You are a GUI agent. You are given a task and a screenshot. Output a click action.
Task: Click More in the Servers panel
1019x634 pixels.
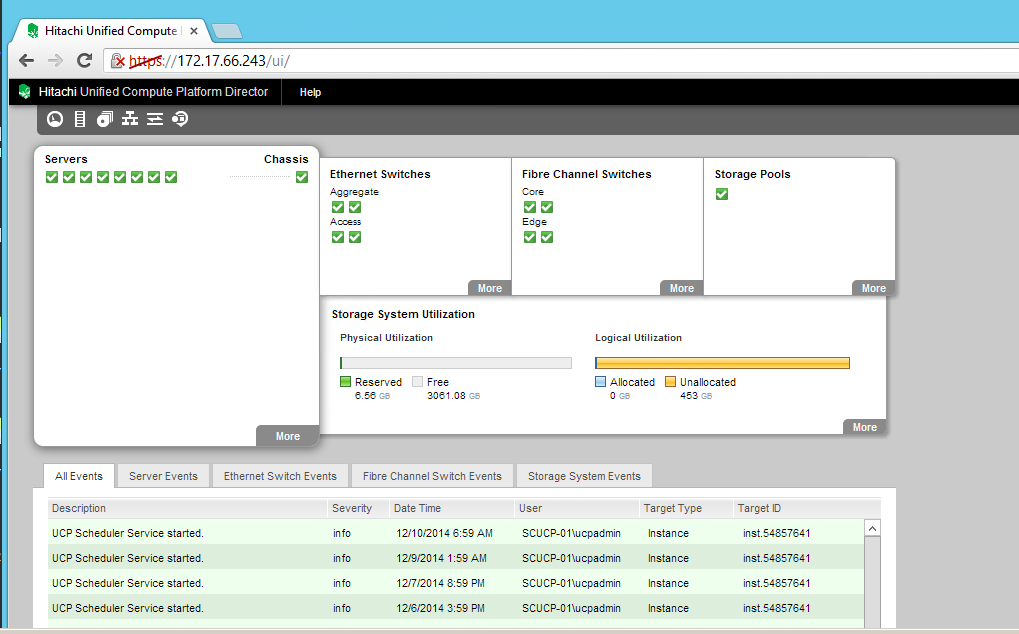tap(287, 436)
